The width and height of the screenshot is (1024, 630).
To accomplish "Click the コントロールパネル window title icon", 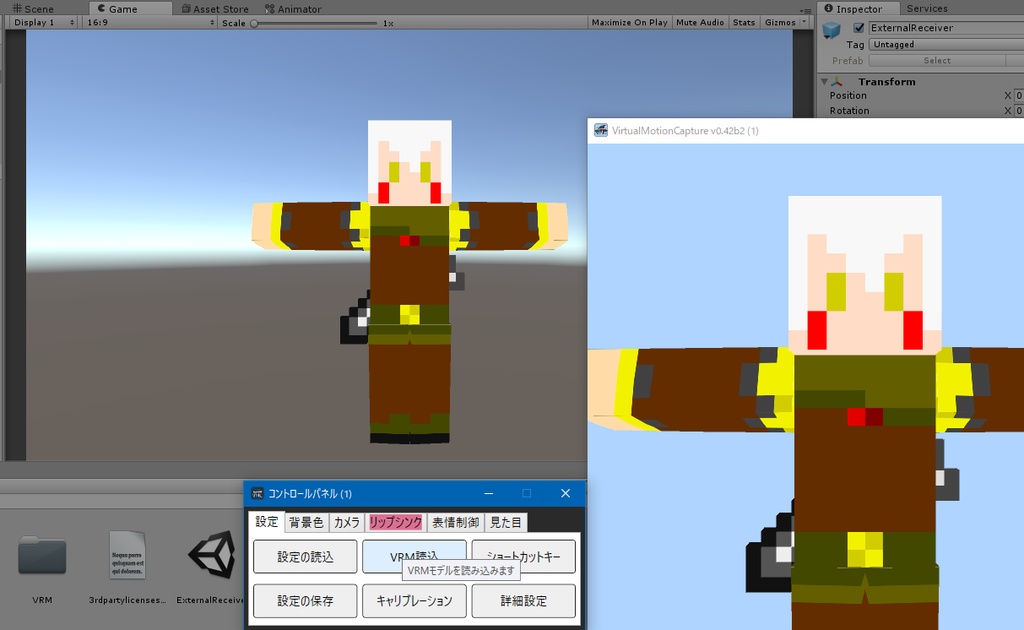I will point(256,493).
